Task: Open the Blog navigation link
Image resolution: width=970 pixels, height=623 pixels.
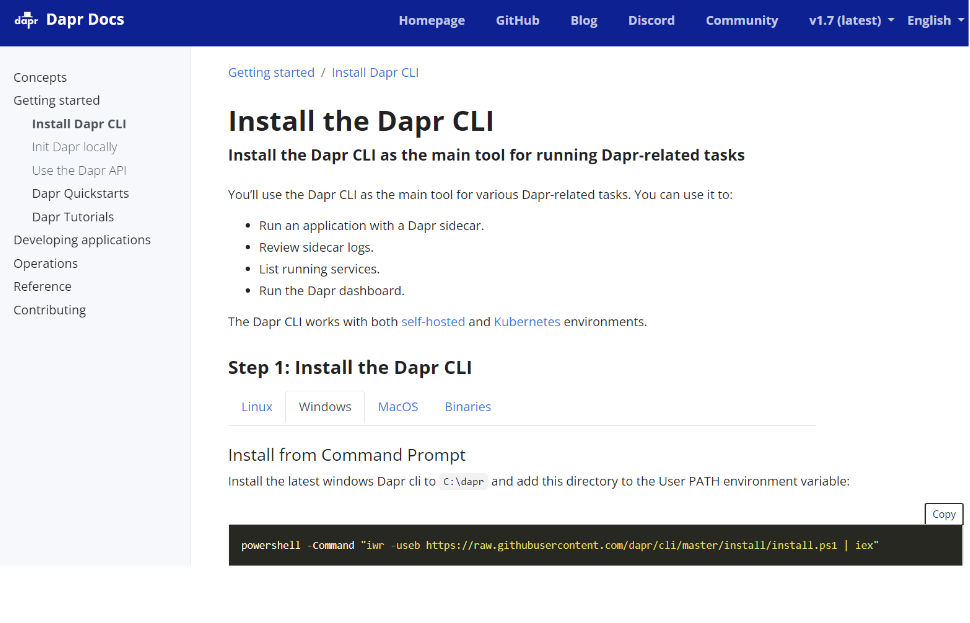Action: point(584,20)
